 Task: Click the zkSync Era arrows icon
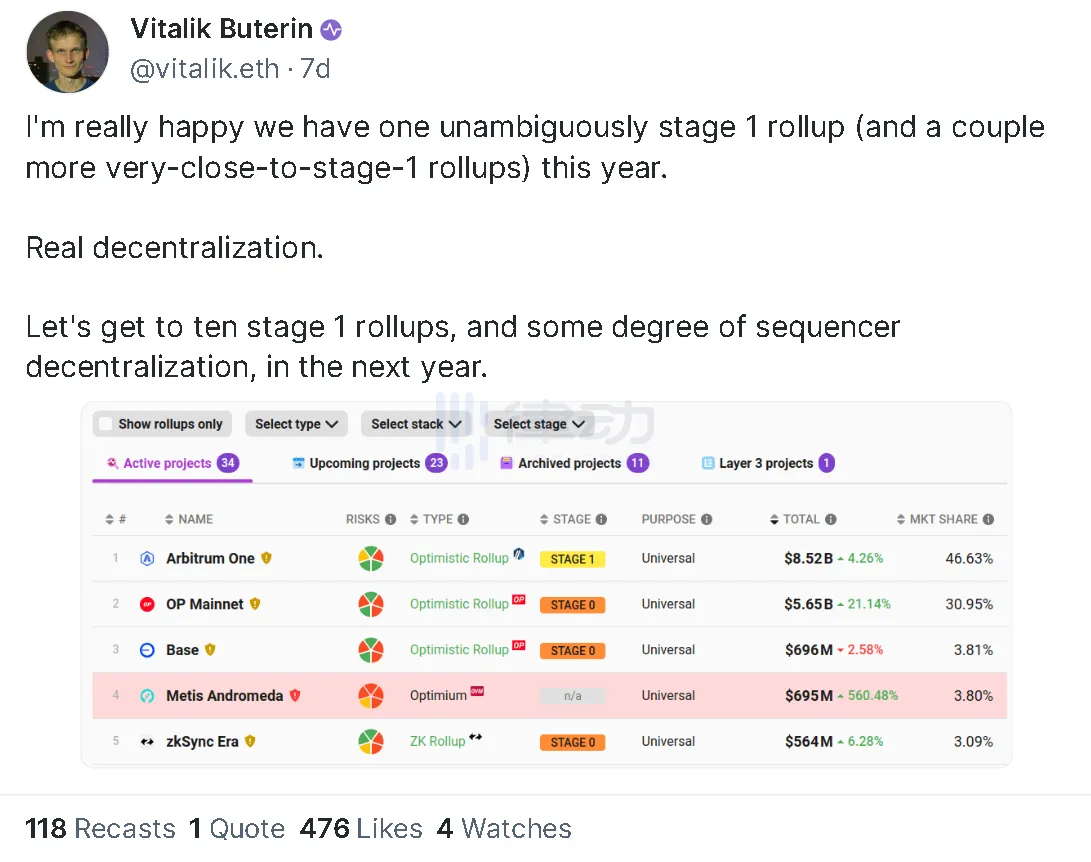(148, 742)
